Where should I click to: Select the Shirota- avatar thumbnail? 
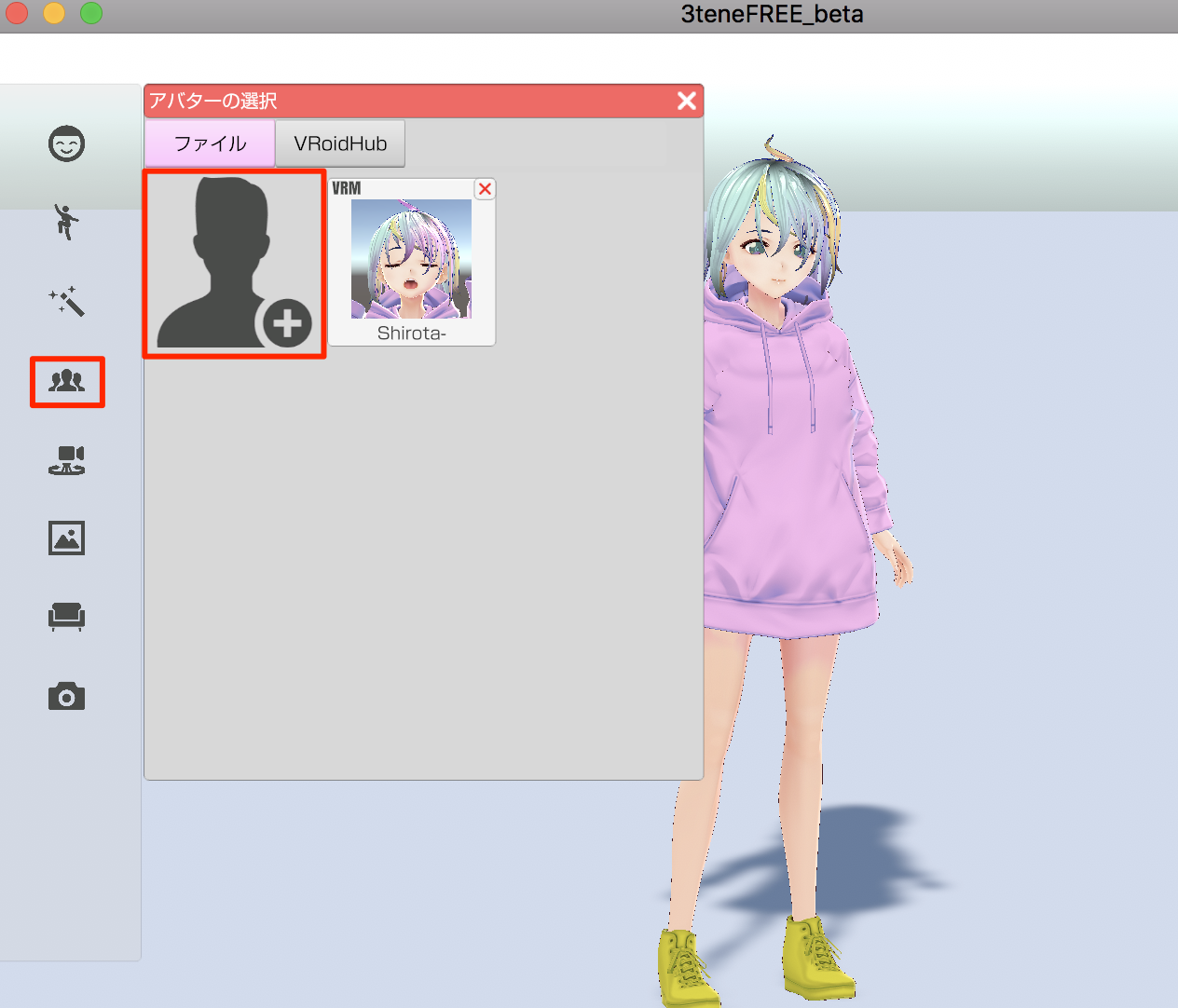click(411, 259)
